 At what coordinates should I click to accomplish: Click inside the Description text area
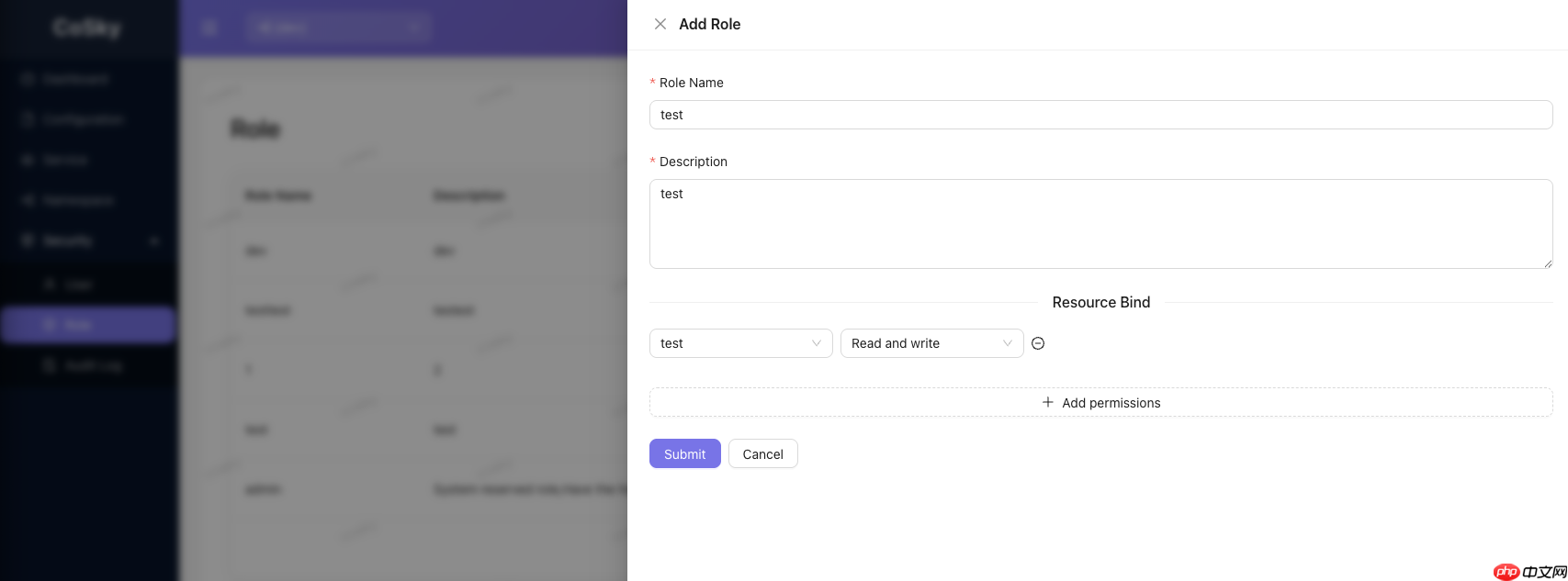1100,223
